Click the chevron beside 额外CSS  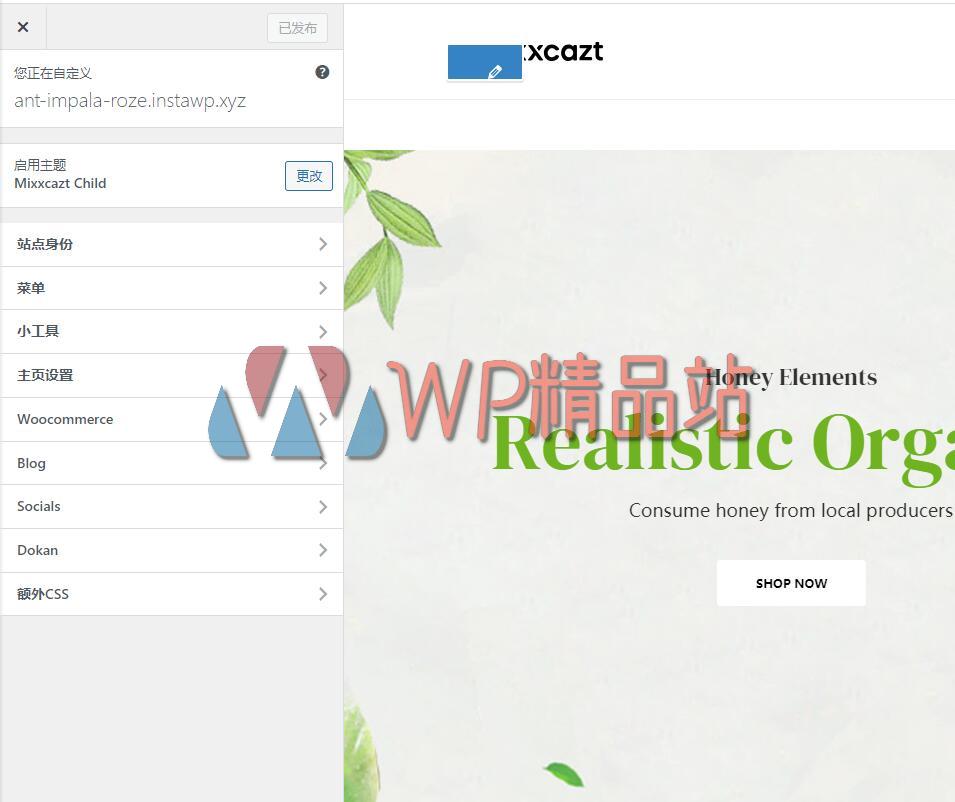click(x=322, y=593)
